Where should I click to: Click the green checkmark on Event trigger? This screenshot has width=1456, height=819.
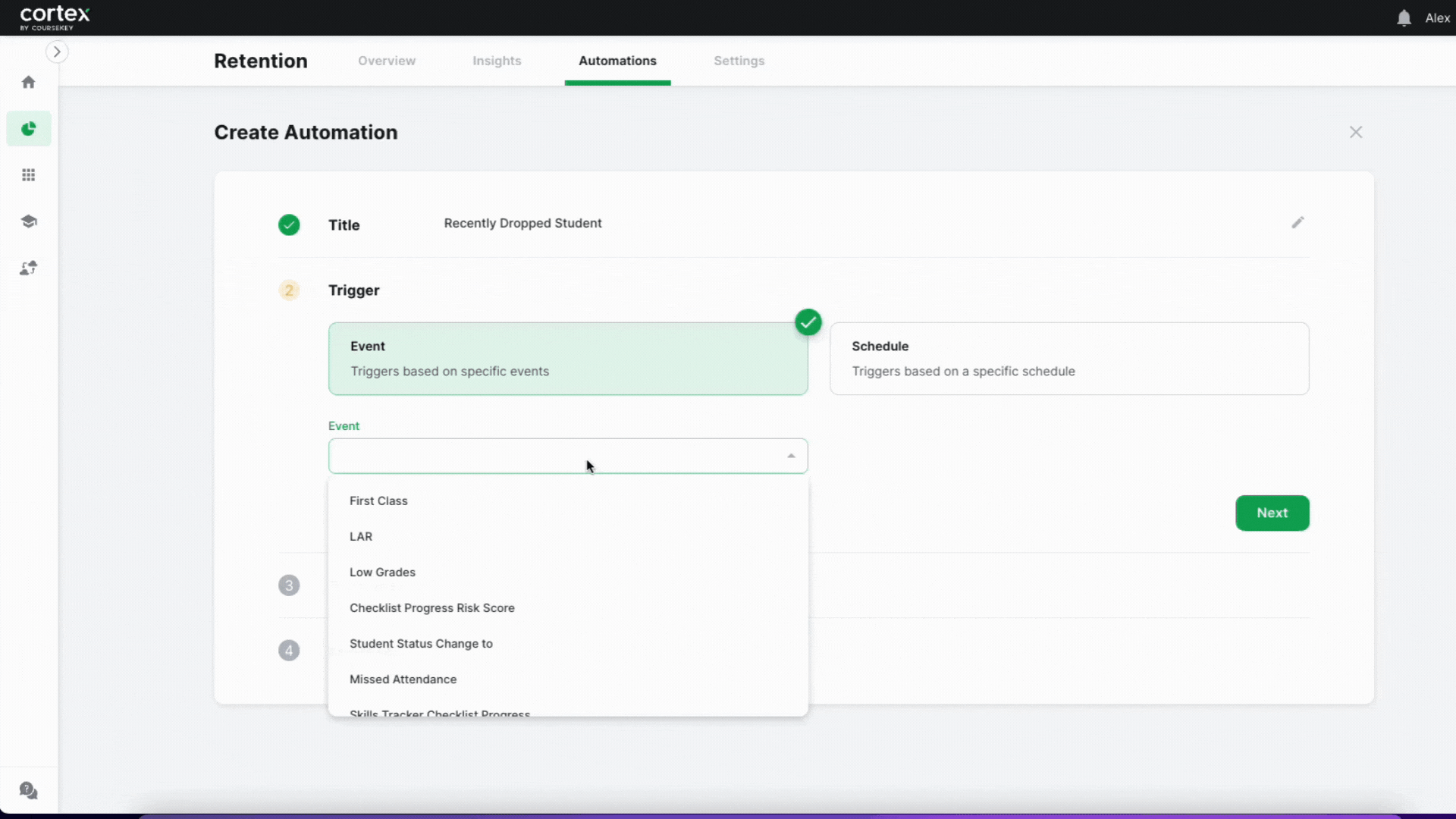pos(808,322)
